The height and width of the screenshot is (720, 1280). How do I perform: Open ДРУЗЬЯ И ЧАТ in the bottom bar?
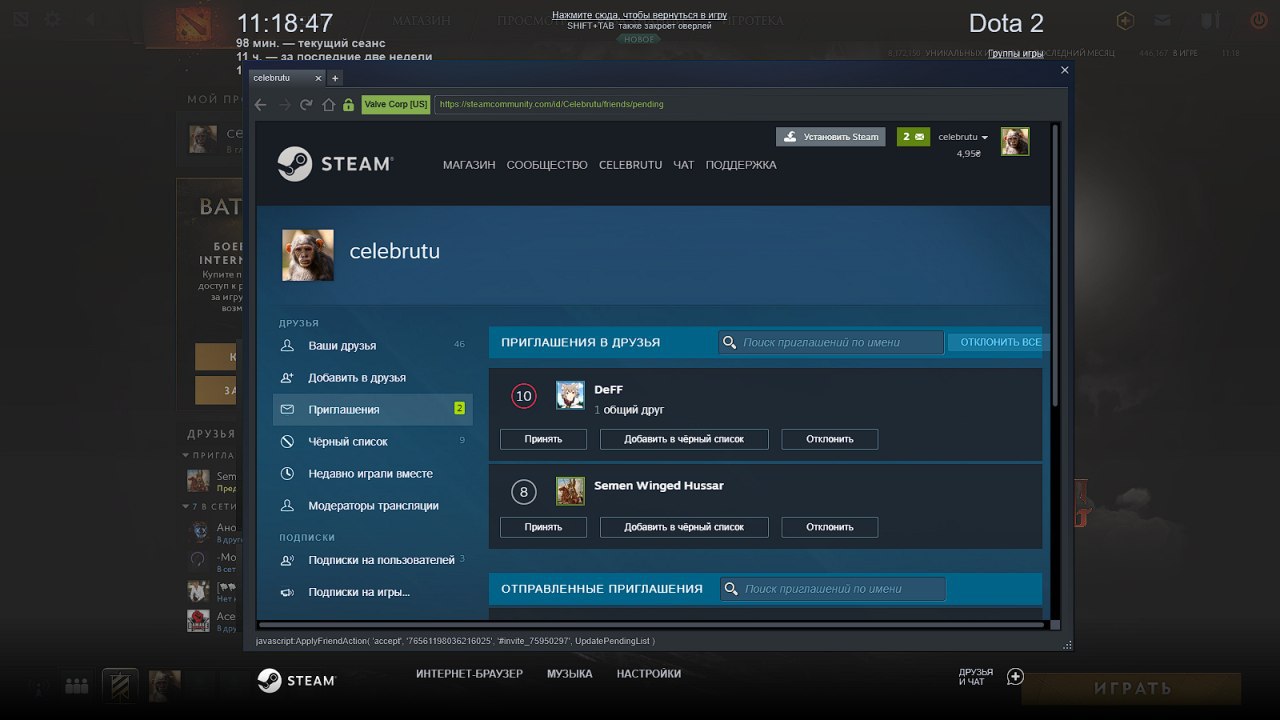[976, 677]
